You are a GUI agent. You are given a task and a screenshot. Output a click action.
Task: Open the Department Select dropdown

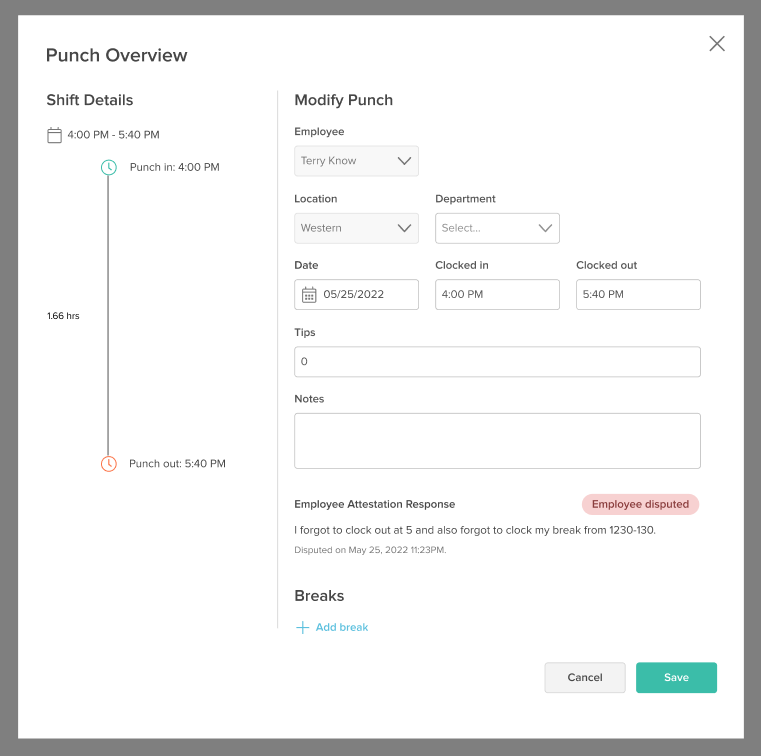(497, 228)
